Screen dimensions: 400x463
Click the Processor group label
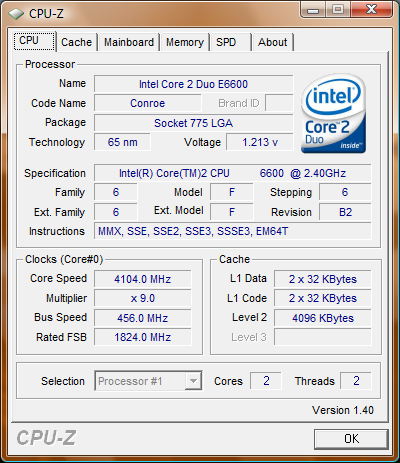pyautogui.click(x=50, y=64)
